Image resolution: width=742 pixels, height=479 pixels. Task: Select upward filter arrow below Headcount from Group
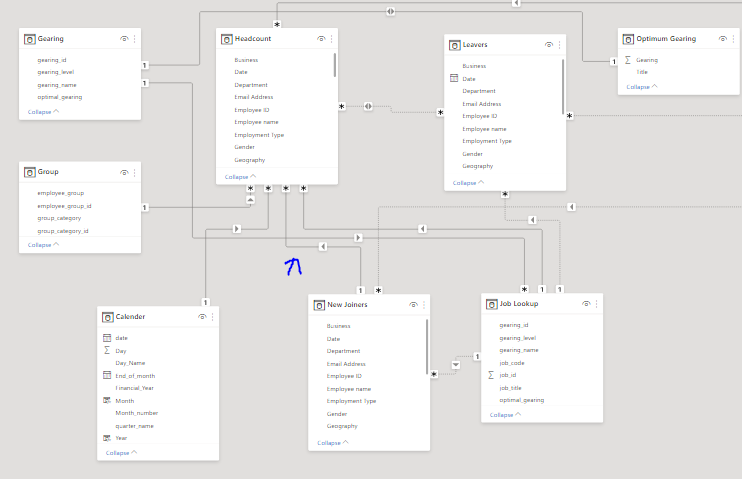pos(250,200)
